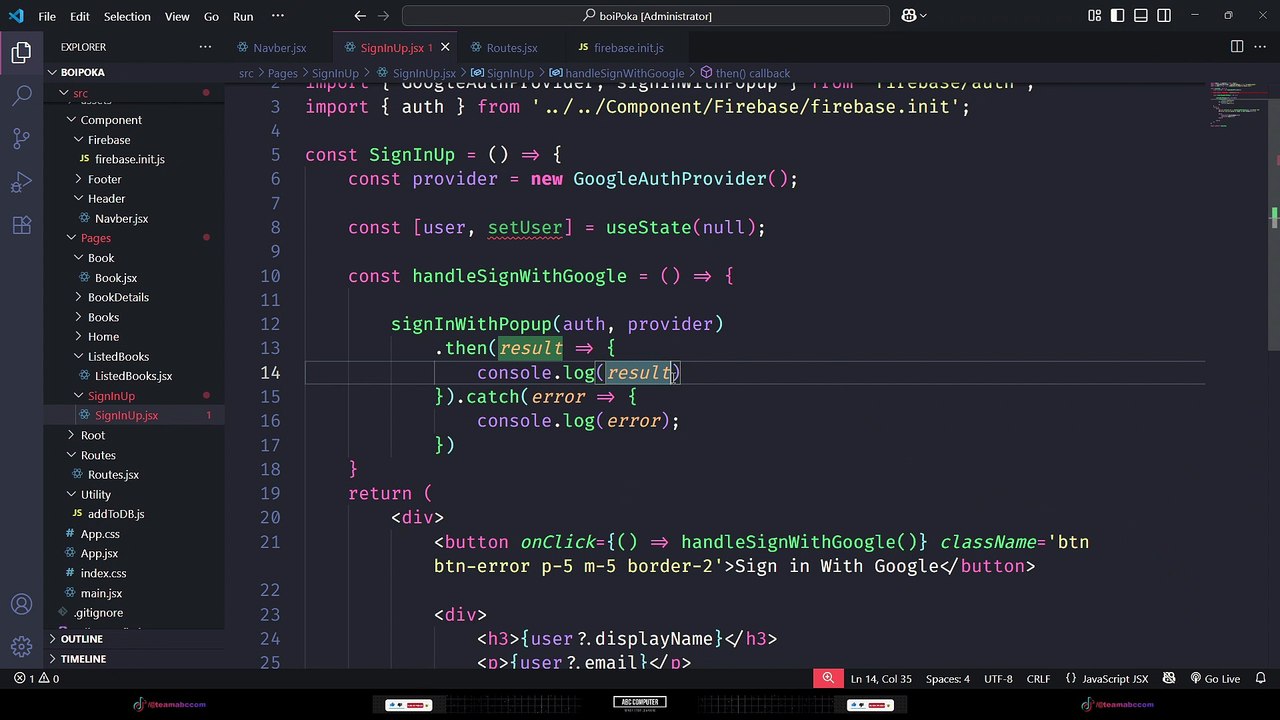The height and width of the screenshot is (720, 1280).
Task: Open the Manage gear icon
Action: pos(22,647)
